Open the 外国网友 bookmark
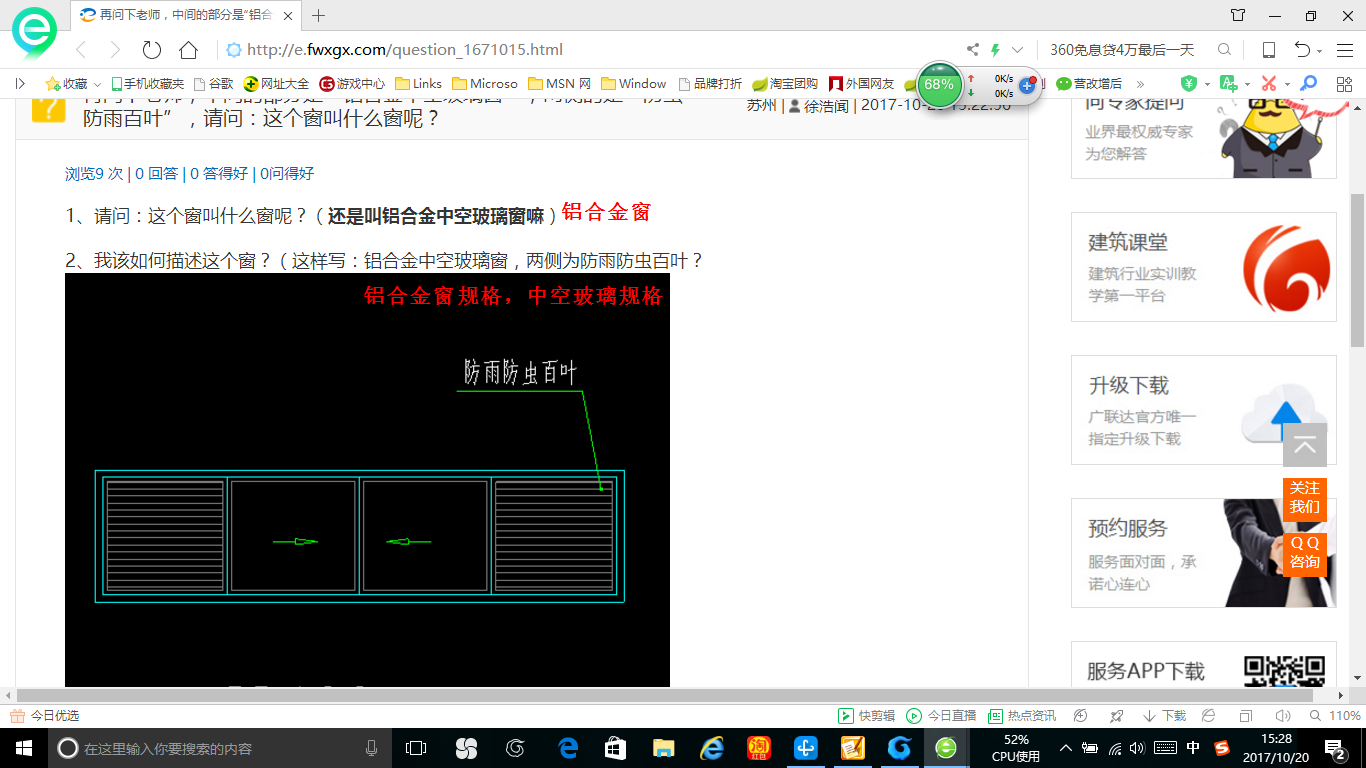Image resolution: width=1366 pixels, height=768 pixels. [x=861, y=84]
